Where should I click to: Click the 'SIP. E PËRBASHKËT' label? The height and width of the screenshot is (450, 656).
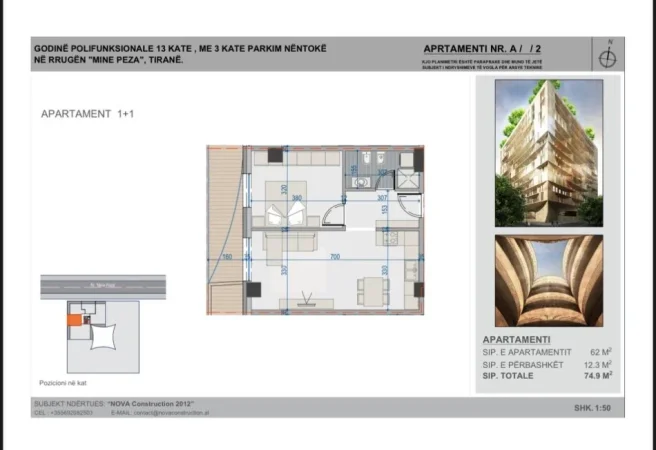(x=523, y=365)
